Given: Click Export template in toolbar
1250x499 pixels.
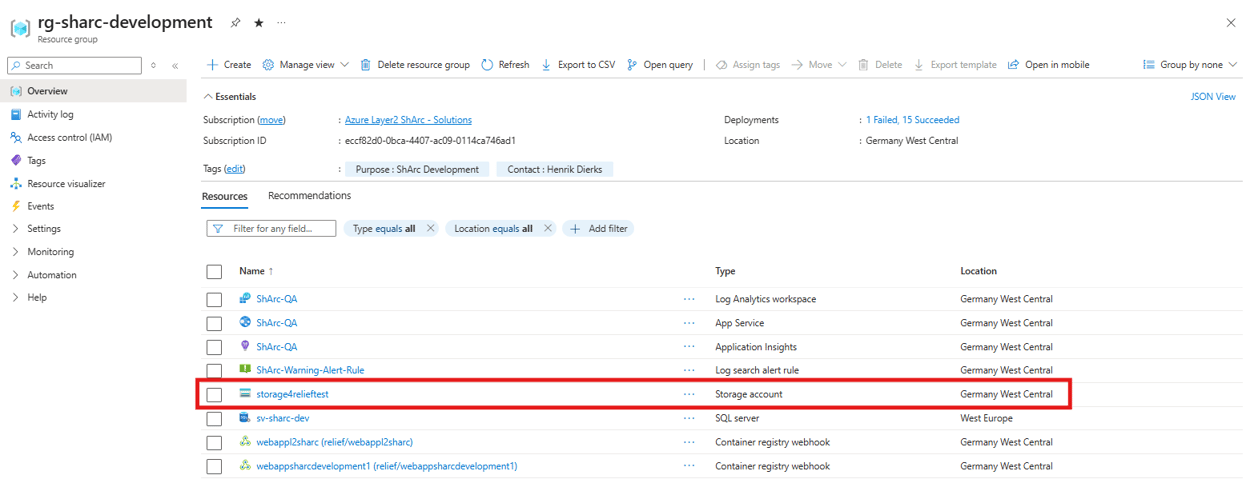Looking at the screenshot, I should [955, 65].
